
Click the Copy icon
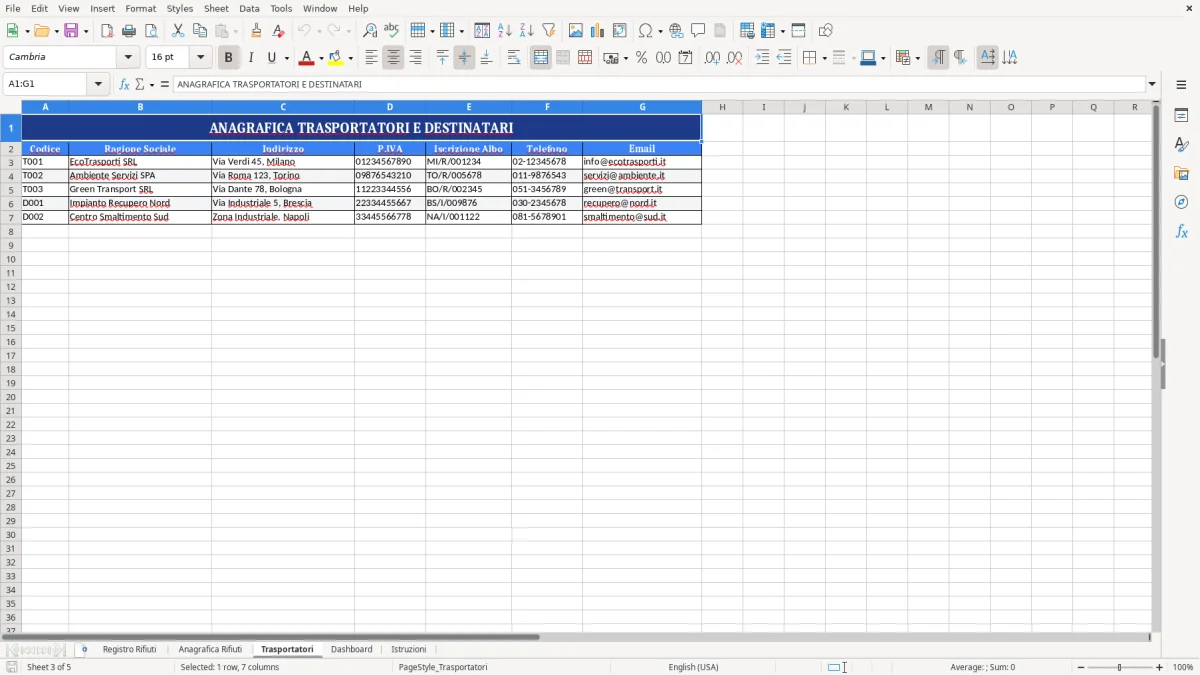click(200, 31)
